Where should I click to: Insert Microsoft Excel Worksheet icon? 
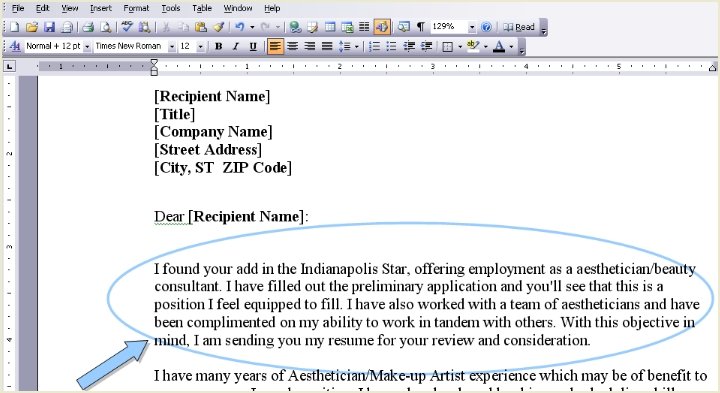348,27
